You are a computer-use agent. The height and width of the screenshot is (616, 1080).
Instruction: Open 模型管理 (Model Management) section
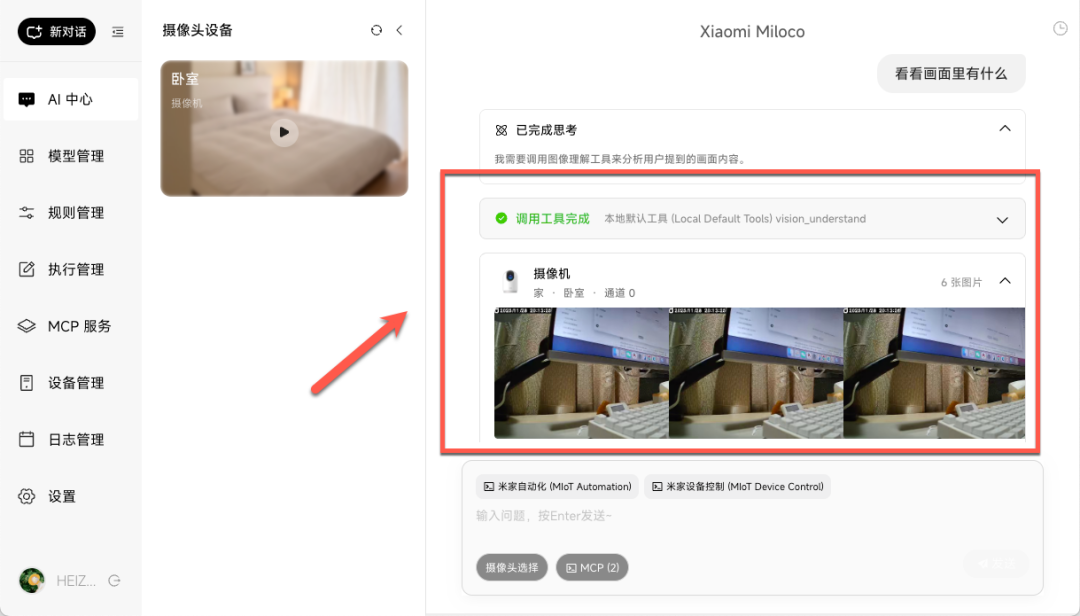pyautogui.click(x=70, y=155)
